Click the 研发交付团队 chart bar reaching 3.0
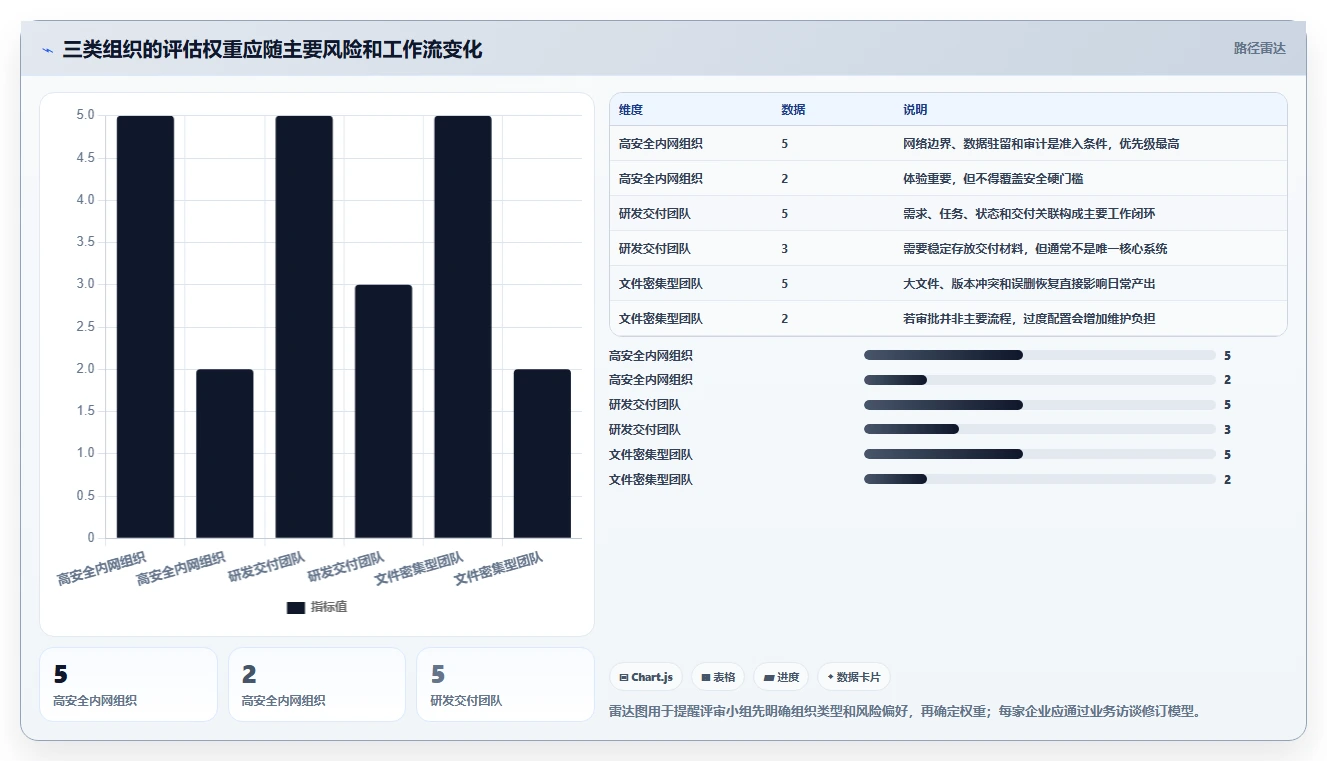The height and width of the screenshot is (761, 1327). coord(383,411)
